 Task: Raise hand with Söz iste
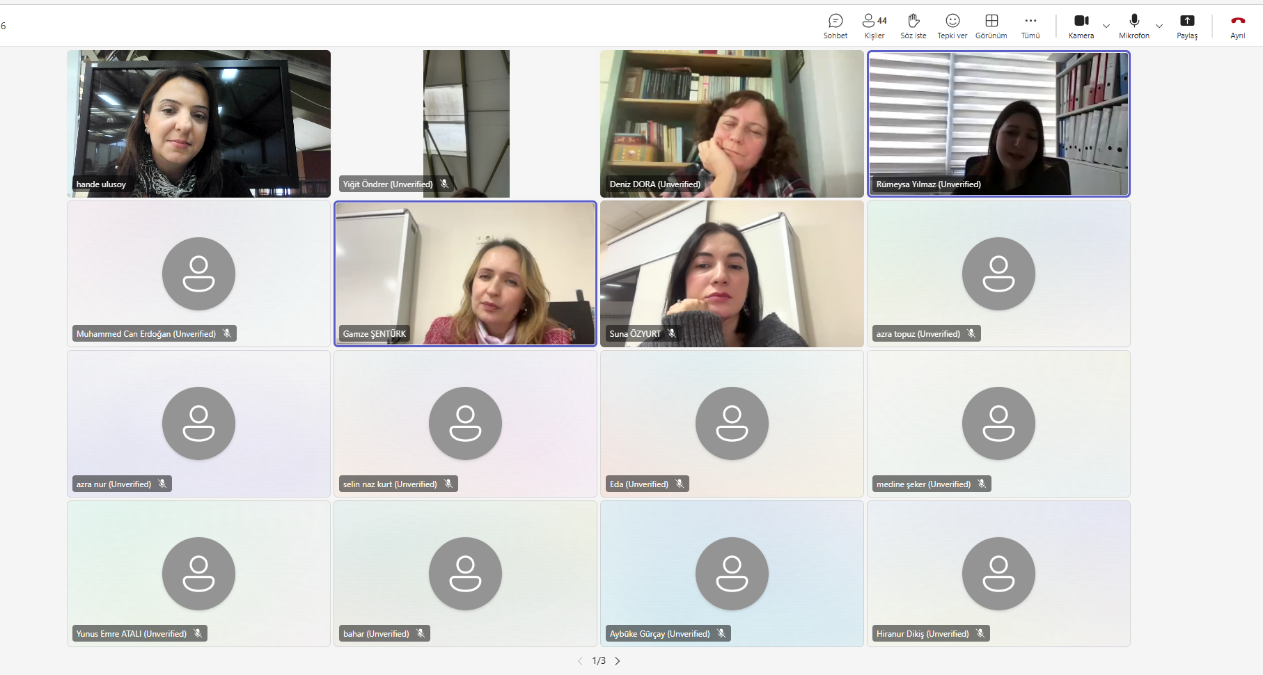tap(913, 25)
